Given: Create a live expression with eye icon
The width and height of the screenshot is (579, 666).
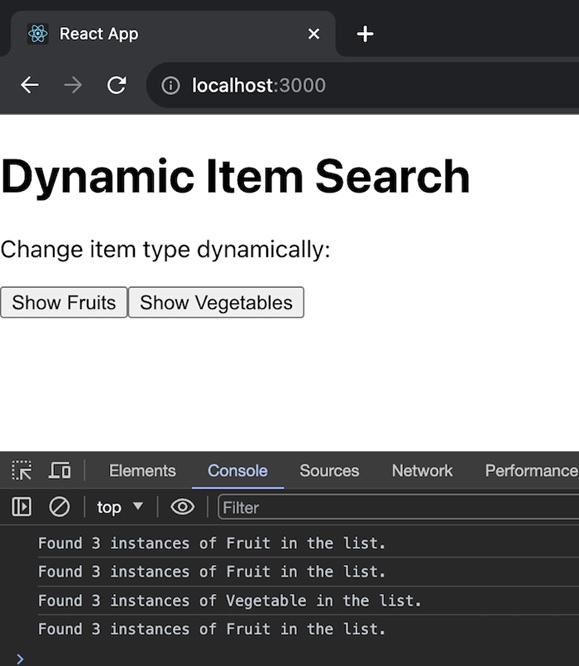Looking at the screenshot, I should point(182,507).
